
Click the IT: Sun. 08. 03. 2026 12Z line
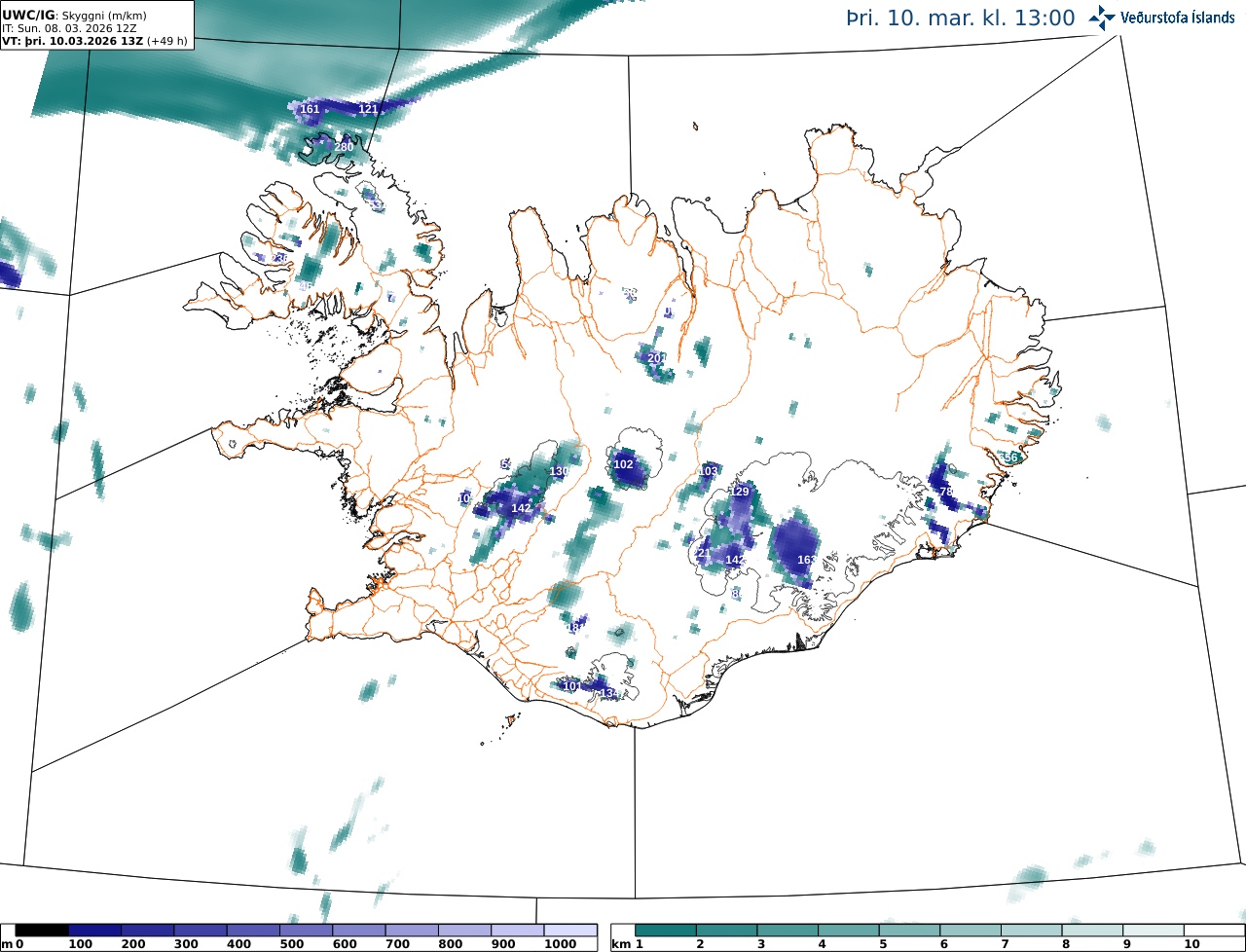point(69,28)
